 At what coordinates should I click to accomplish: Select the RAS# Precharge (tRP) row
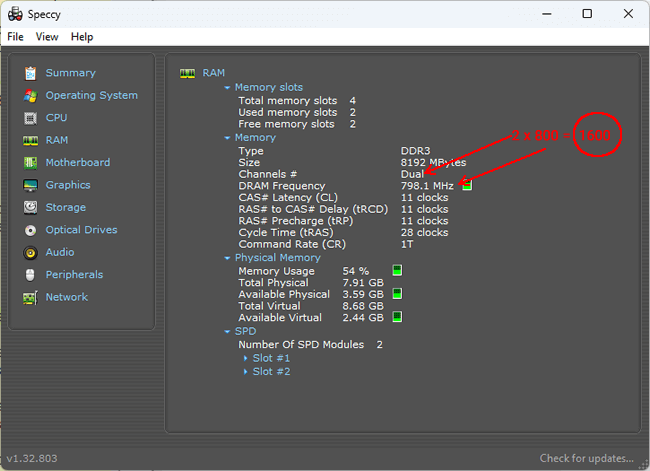pos(343,221)
